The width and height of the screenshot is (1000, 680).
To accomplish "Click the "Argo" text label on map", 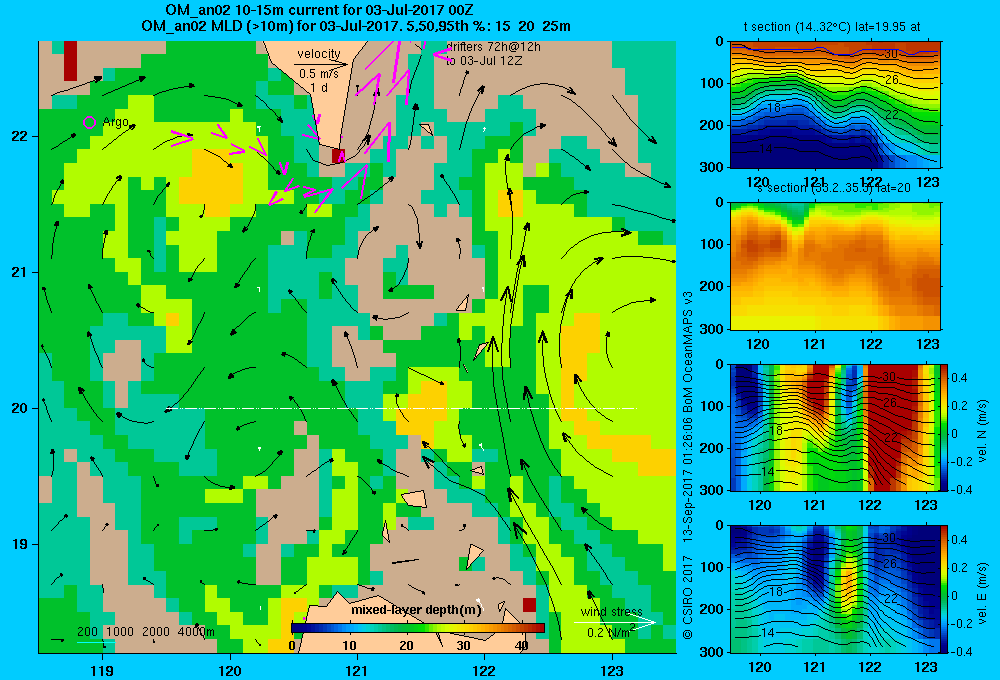I will click(115, 122).
